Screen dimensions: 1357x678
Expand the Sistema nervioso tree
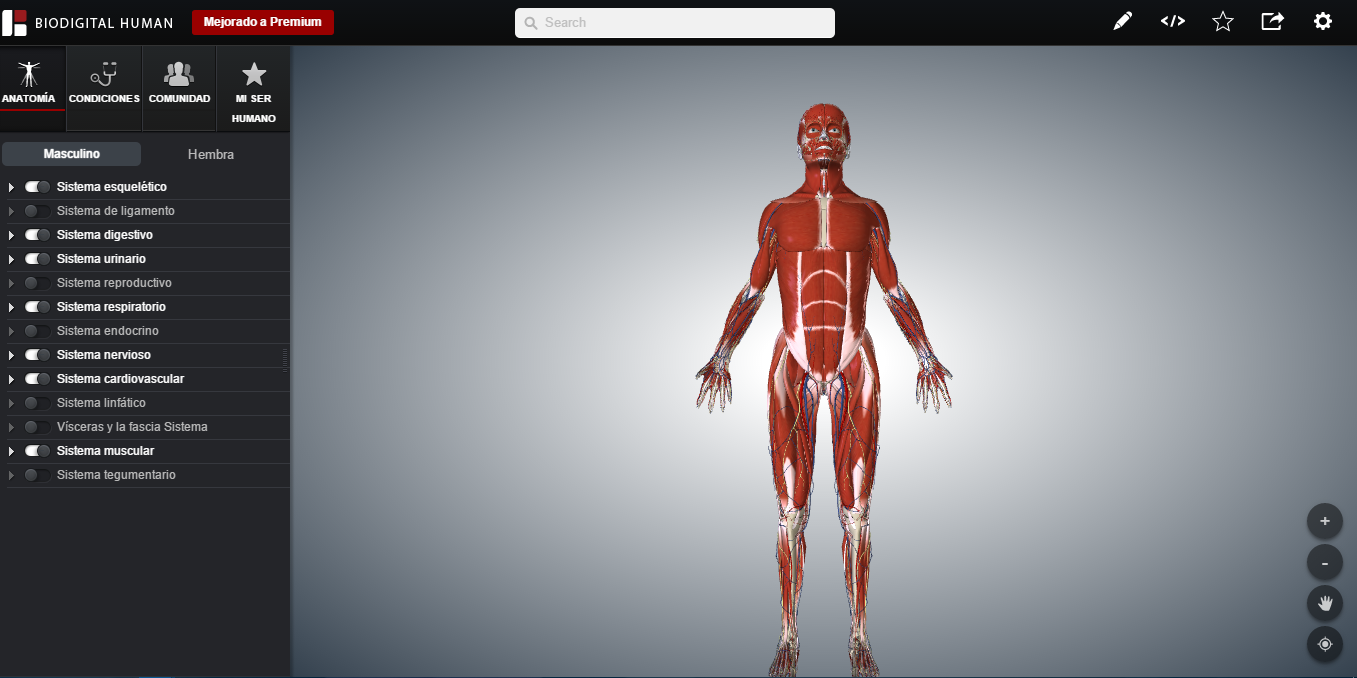(11, 355)
